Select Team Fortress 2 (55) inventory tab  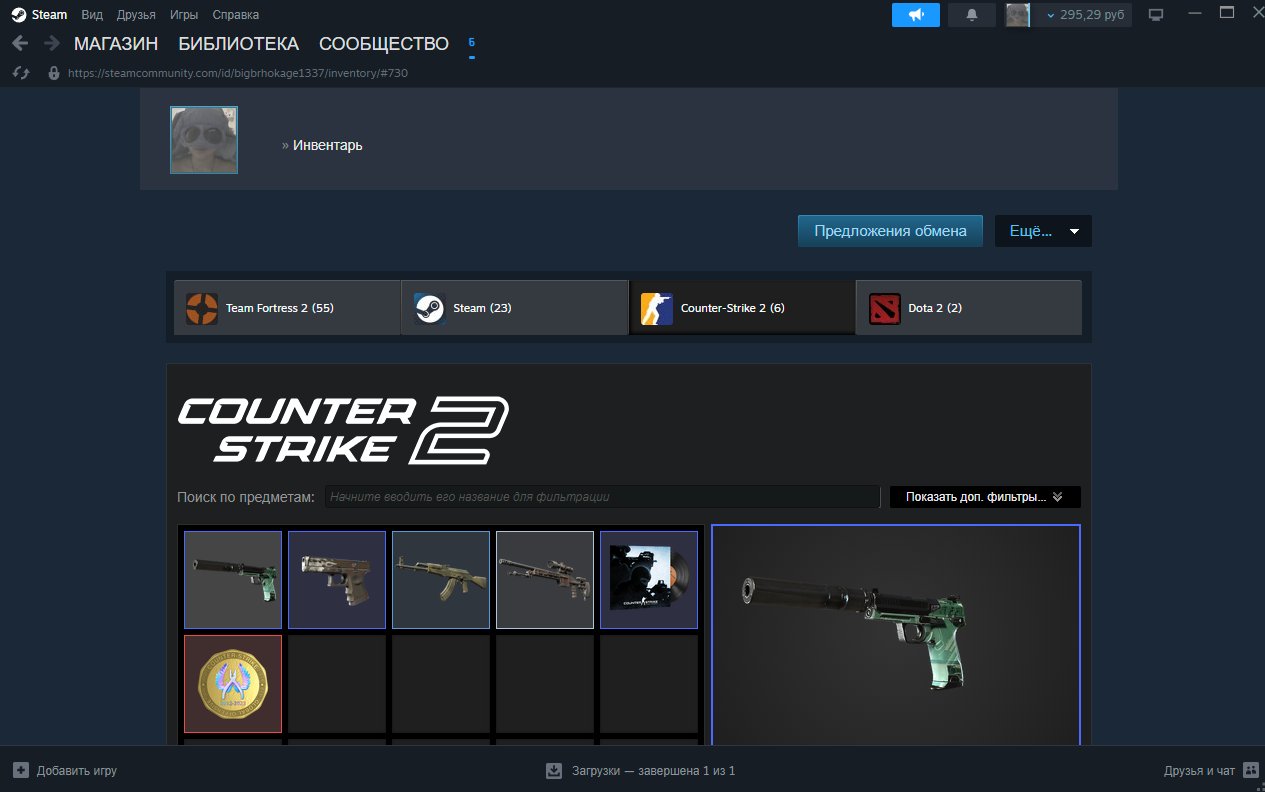[287, 308]
